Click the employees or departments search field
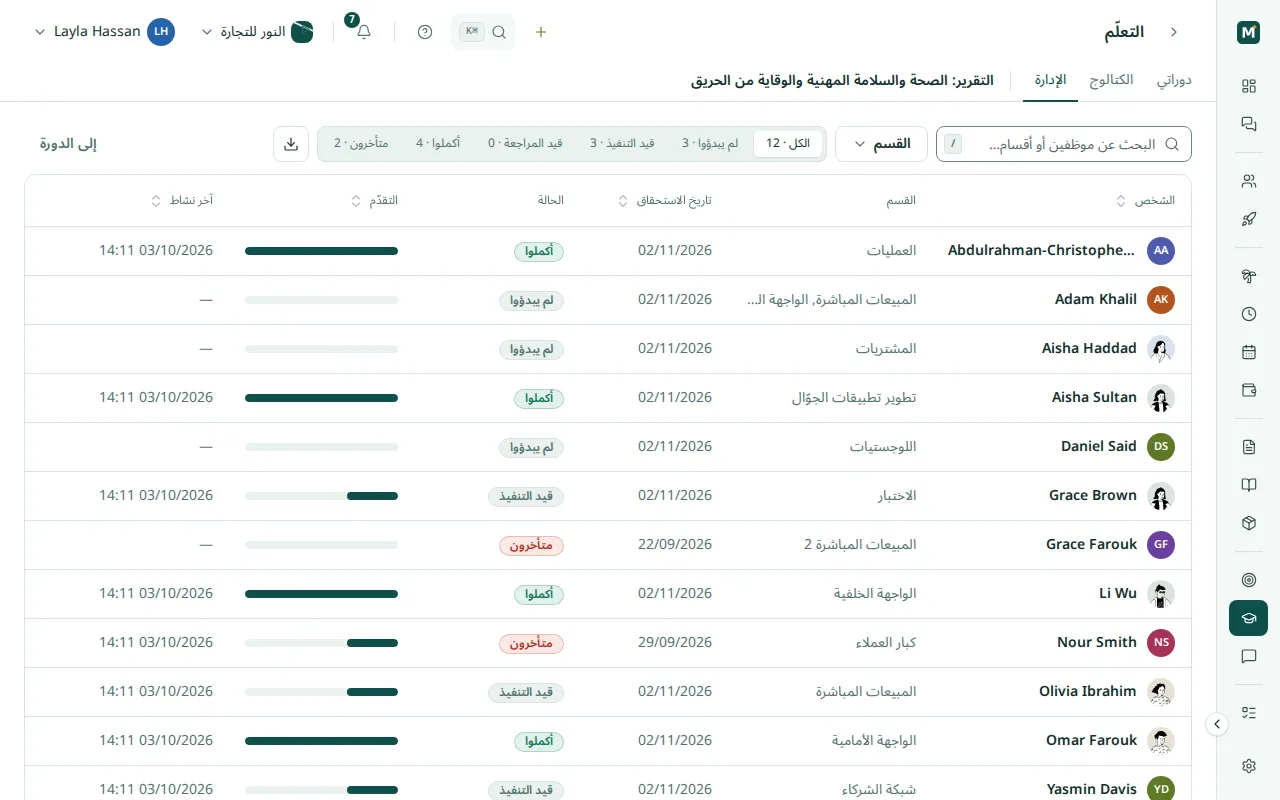Screen dimensions: 1280x800 tap(1064, 144)
